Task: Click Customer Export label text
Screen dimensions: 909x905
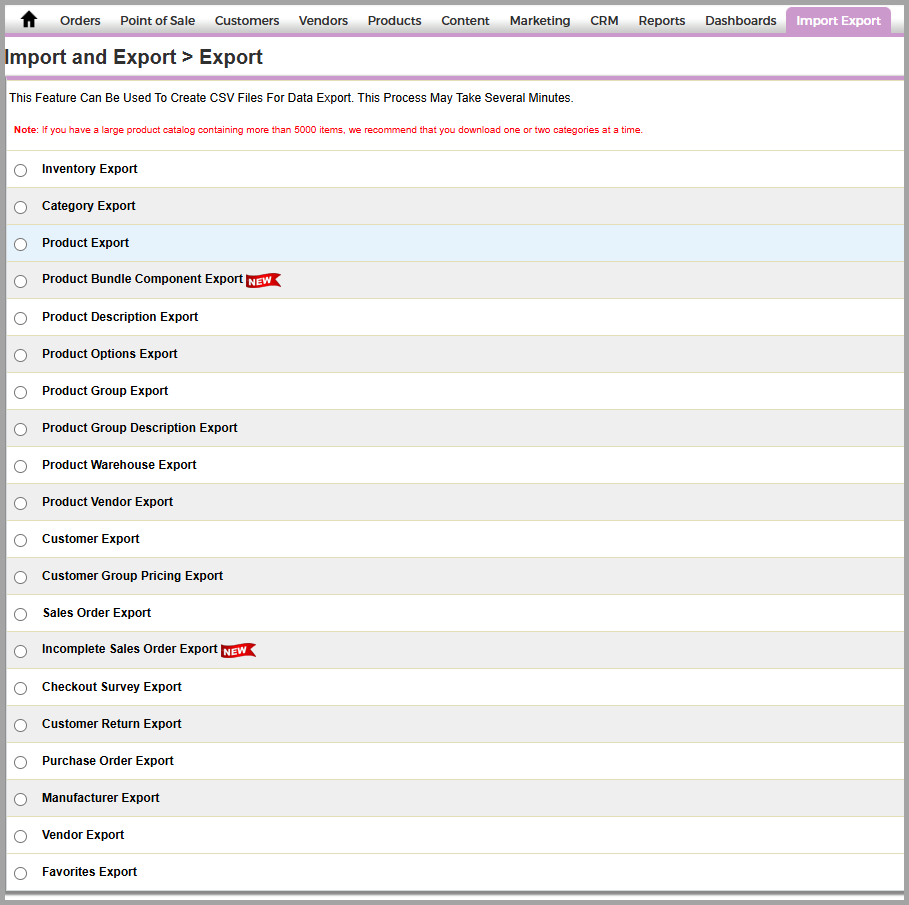Action: coord(91,539)
